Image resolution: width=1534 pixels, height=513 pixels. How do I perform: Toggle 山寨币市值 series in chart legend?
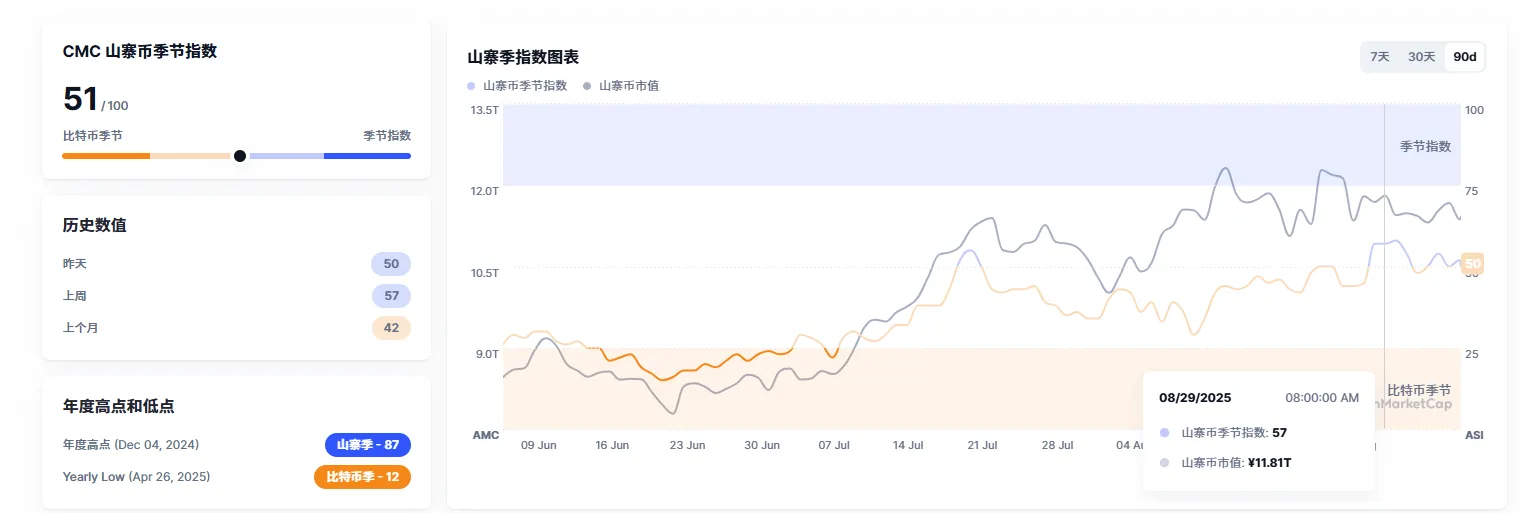pos(628,86)
